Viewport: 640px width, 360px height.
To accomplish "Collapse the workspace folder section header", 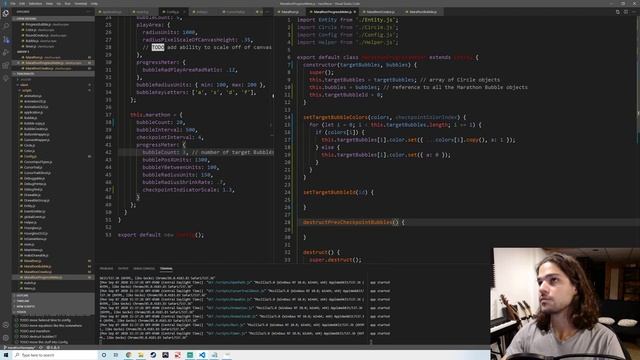I will tap(53, 73).
